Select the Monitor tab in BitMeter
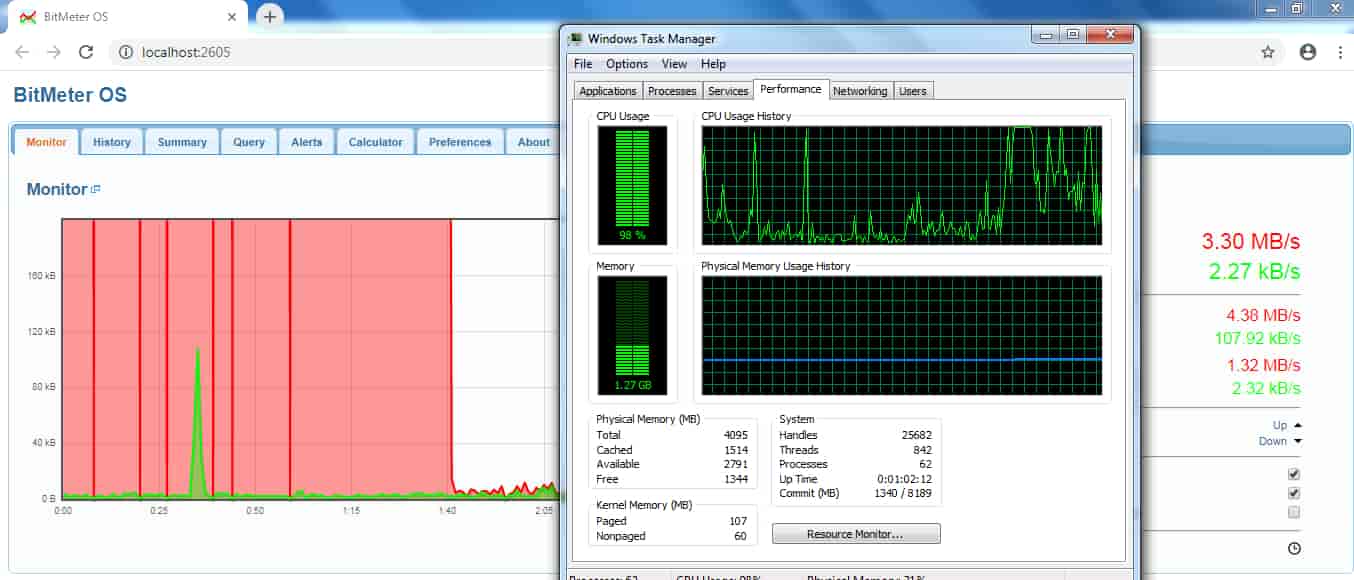 46,142
